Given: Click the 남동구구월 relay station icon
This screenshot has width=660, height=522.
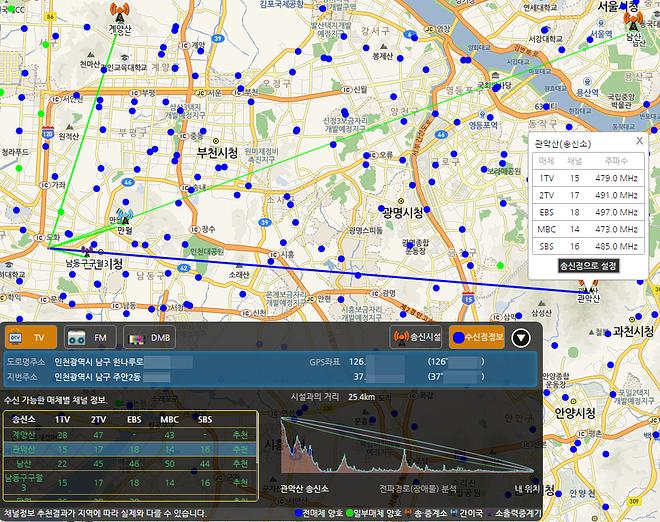Looking at the screenshot, I should coord(87,252).
